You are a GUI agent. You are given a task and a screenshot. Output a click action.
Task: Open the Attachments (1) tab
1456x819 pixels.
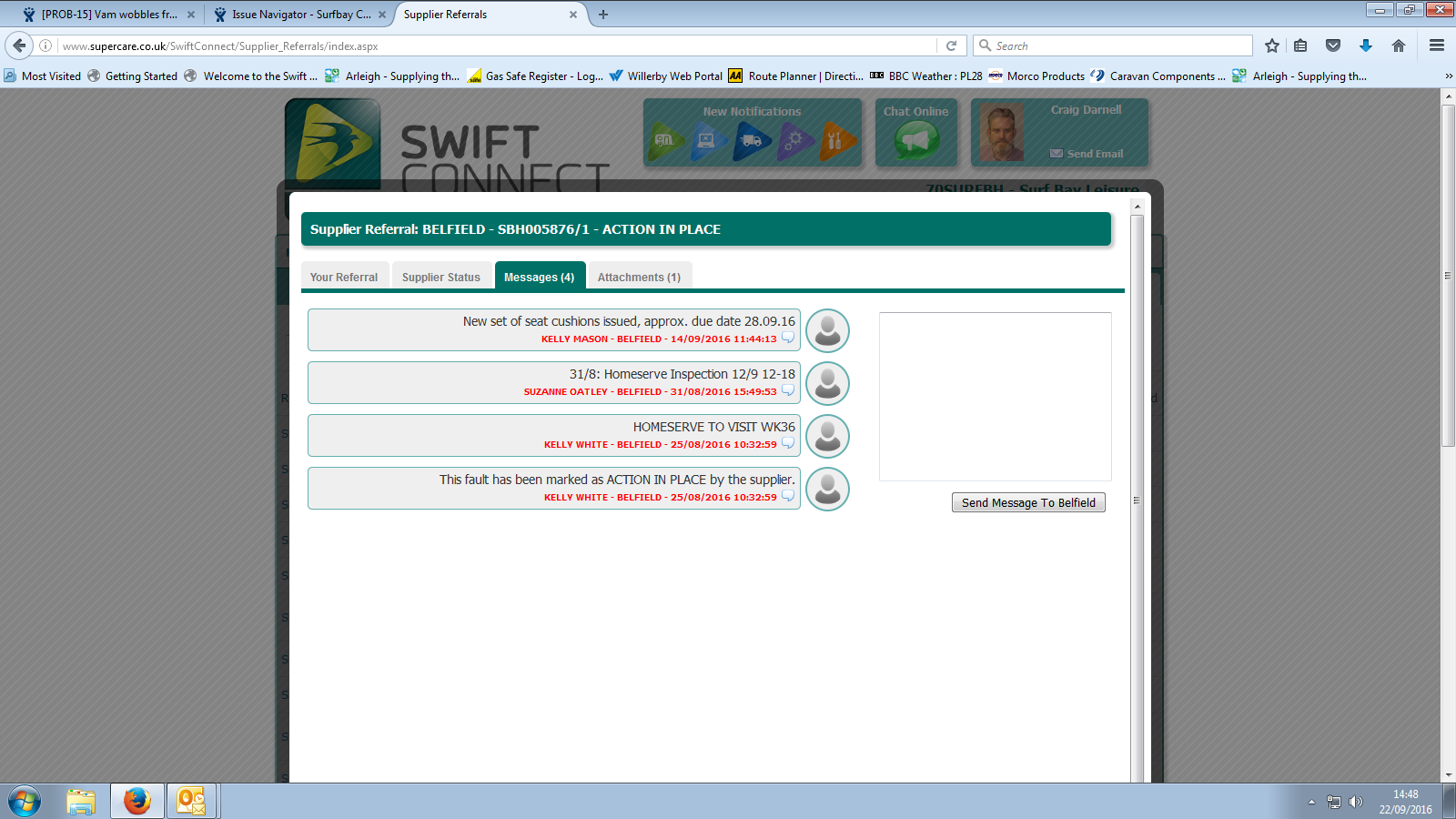click(x=640, y=277)
